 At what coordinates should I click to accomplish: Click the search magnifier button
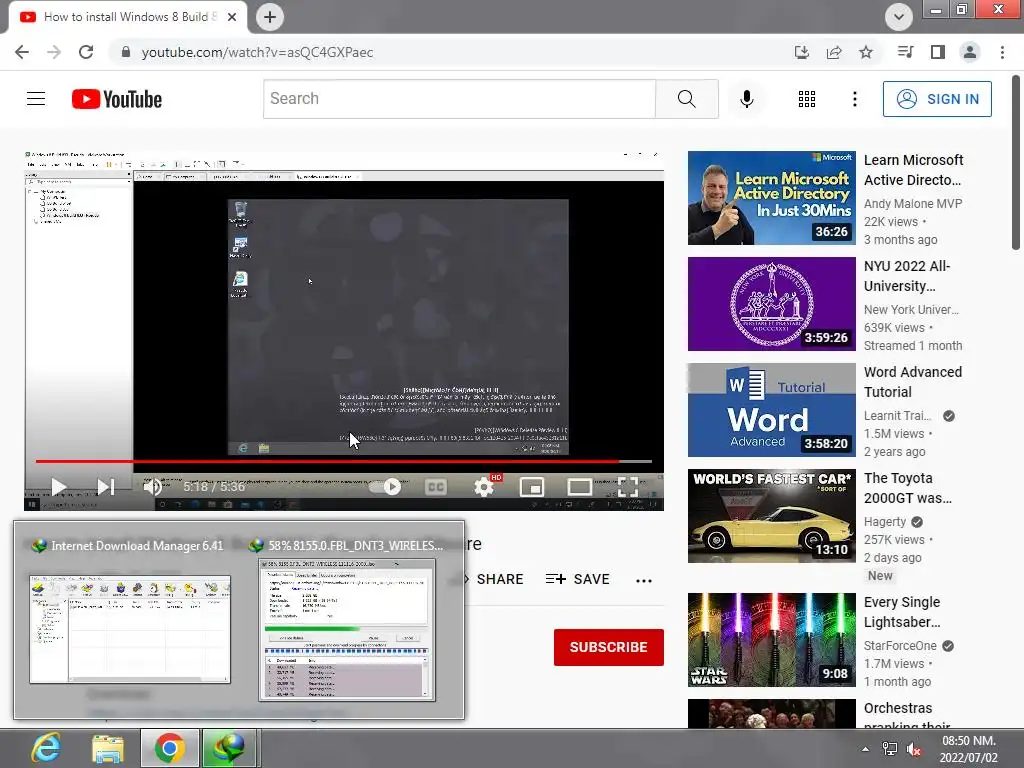pyautogui.click(x=686, y=99)
